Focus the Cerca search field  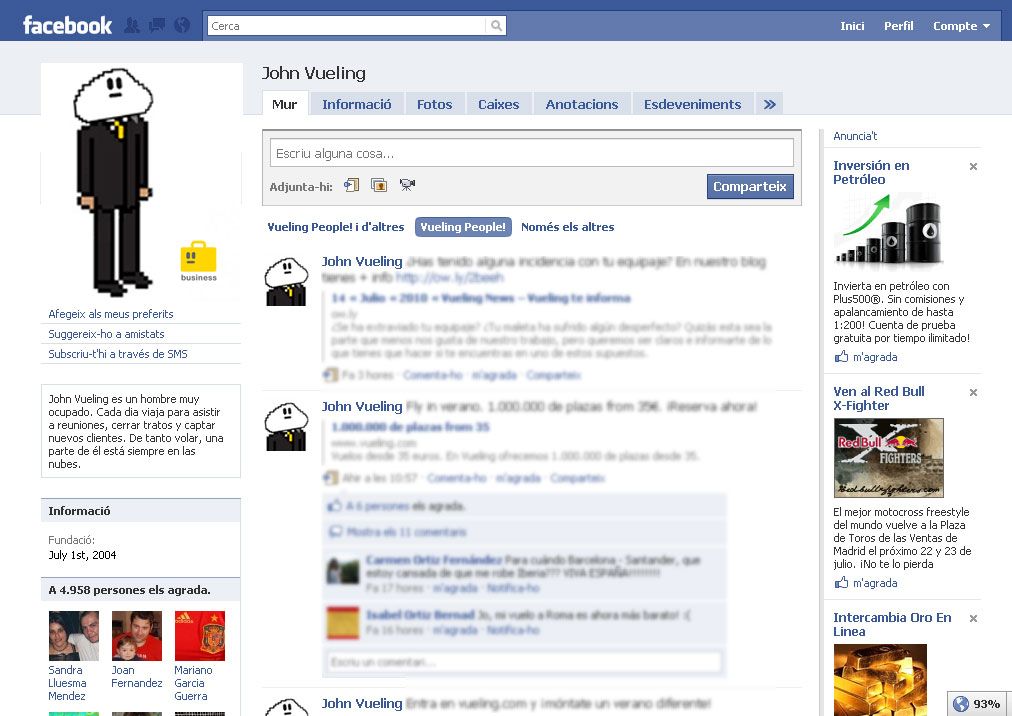(347, 26)
